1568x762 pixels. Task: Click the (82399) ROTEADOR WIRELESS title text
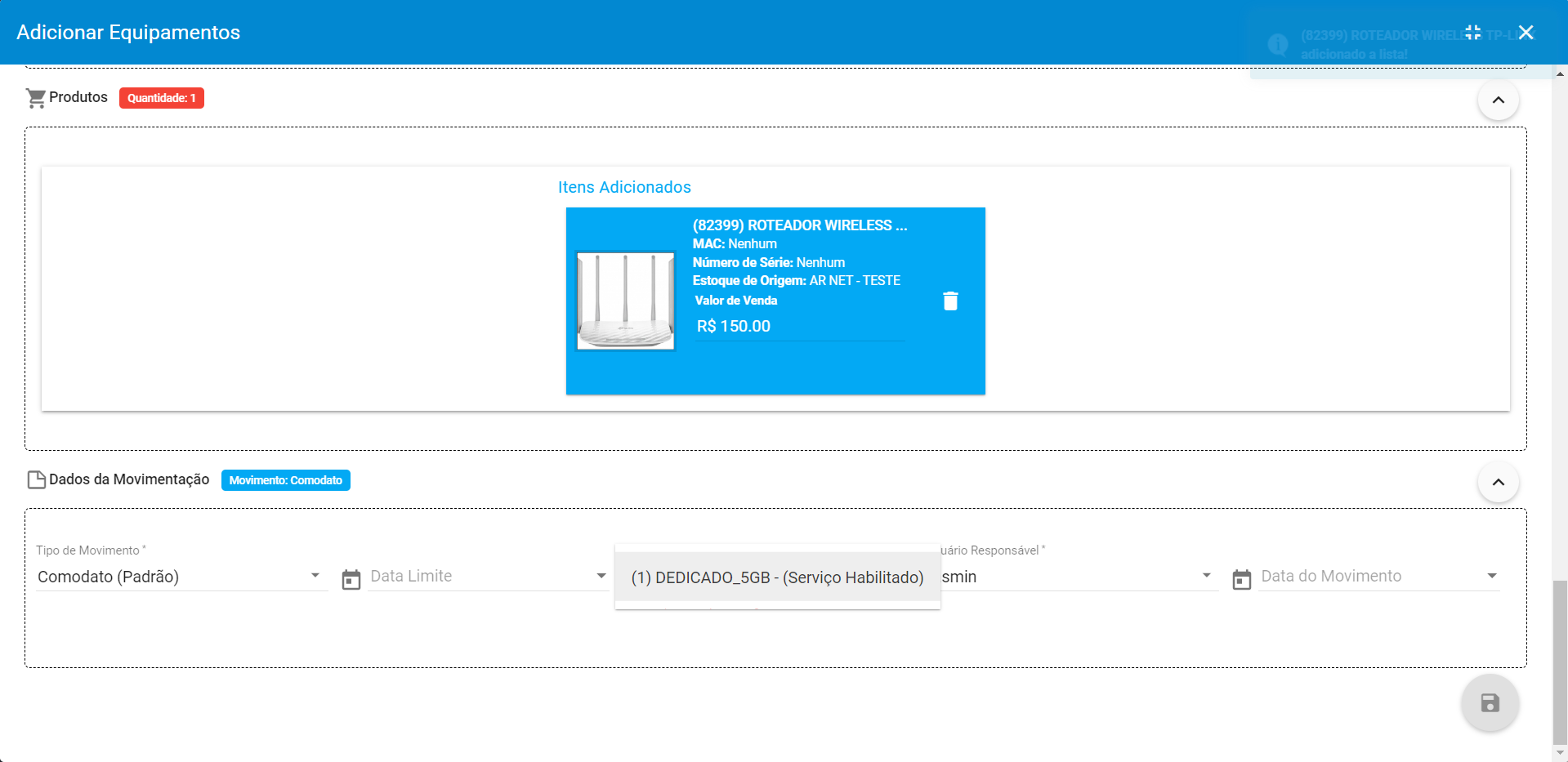point(800,225)
